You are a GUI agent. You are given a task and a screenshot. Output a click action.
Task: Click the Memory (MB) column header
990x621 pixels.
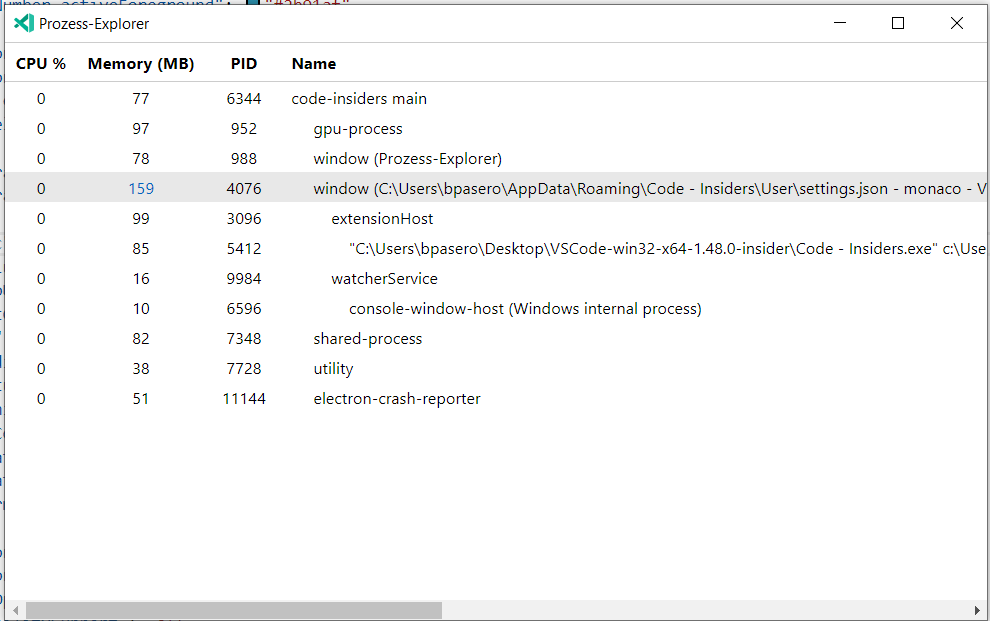pos(141,64)
